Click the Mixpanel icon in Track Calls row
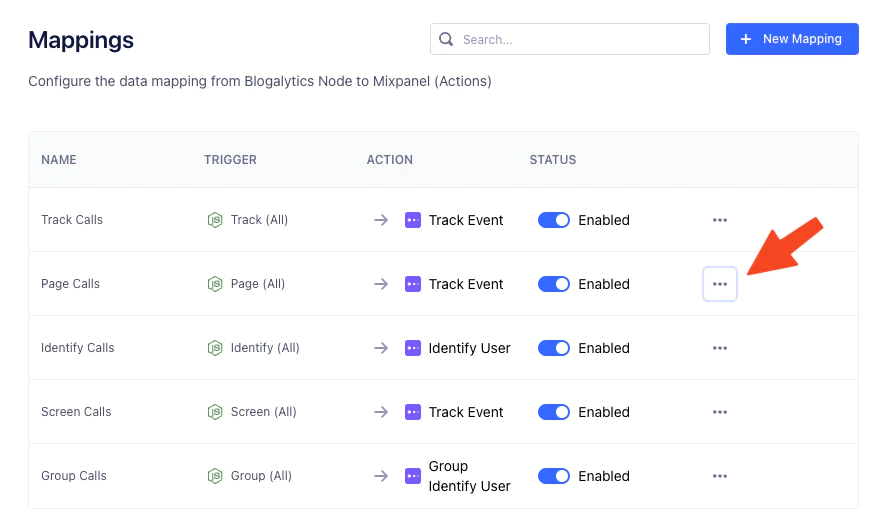This screenshot has width=882, height=526. (x=413, y=220)
